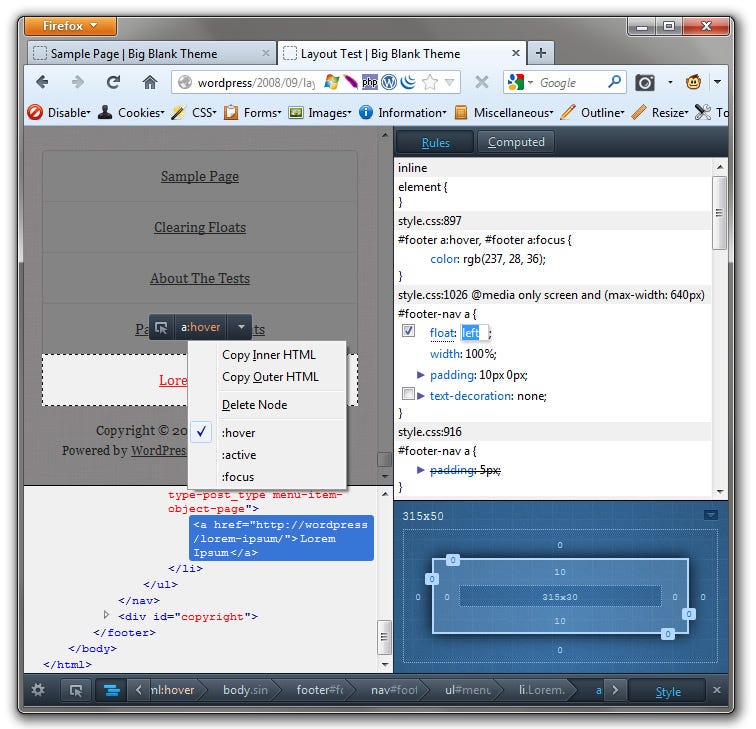This screenshot has width=756, height=729.
Task: Run search with the magnifier icon
Action: 614,81
